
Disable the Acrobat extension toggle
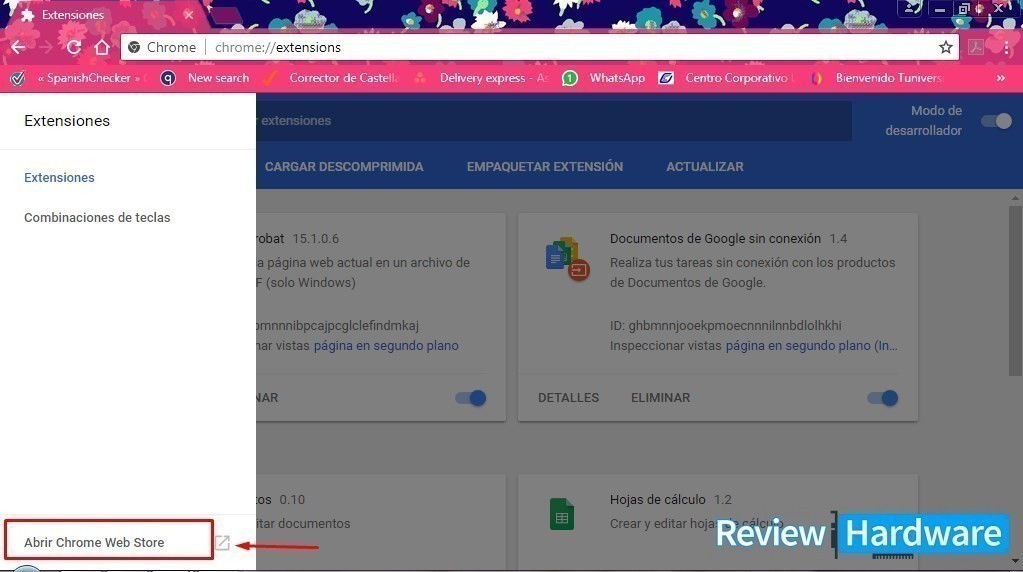[x=471, y=398]
